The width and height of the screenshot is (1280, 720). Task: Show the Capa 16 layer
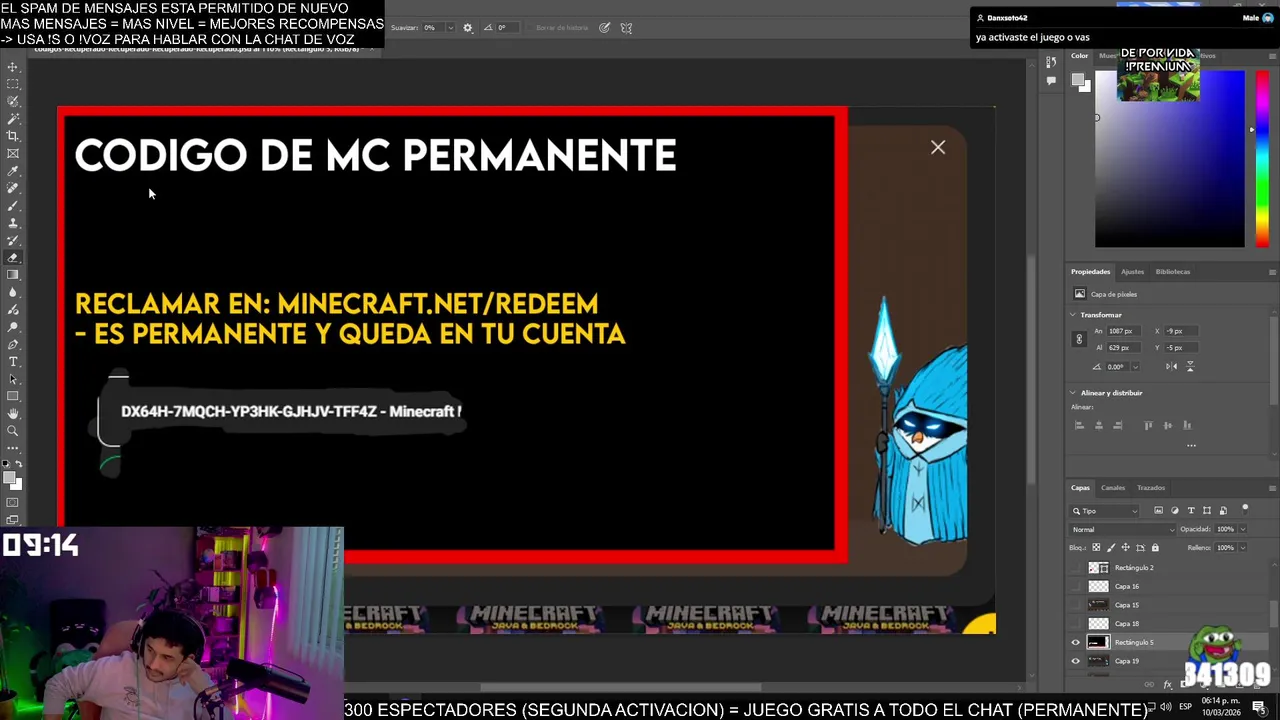click(1076, 586)
